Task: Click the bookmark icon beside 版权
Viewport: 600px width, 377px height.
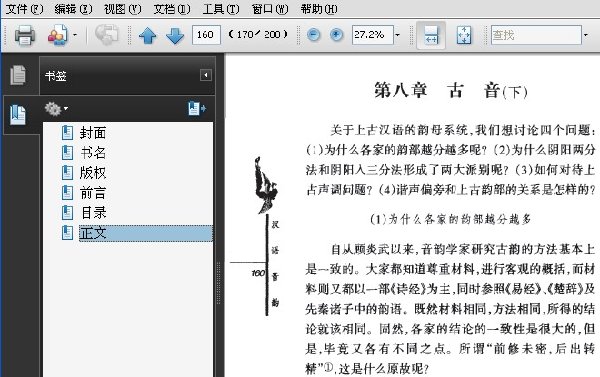Action: point(67,173)
